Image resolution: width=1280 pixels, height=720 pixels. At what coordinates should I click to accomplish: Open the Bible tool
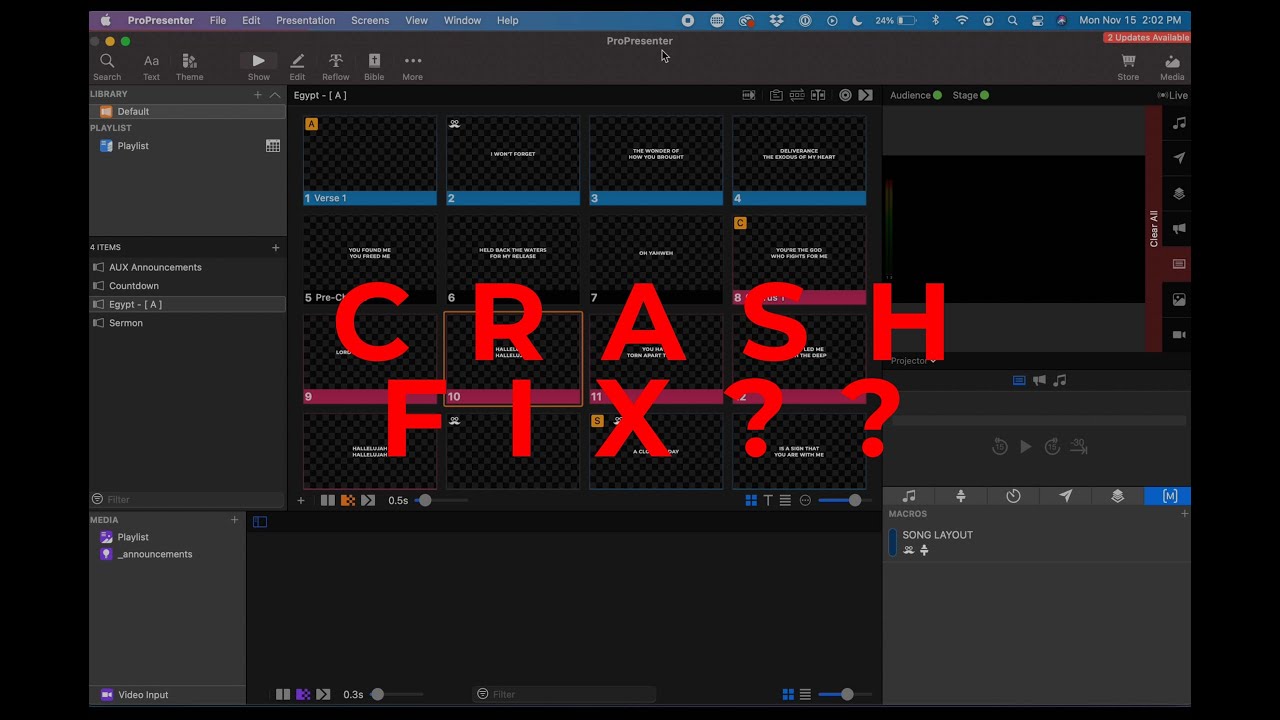coord(374,67)
